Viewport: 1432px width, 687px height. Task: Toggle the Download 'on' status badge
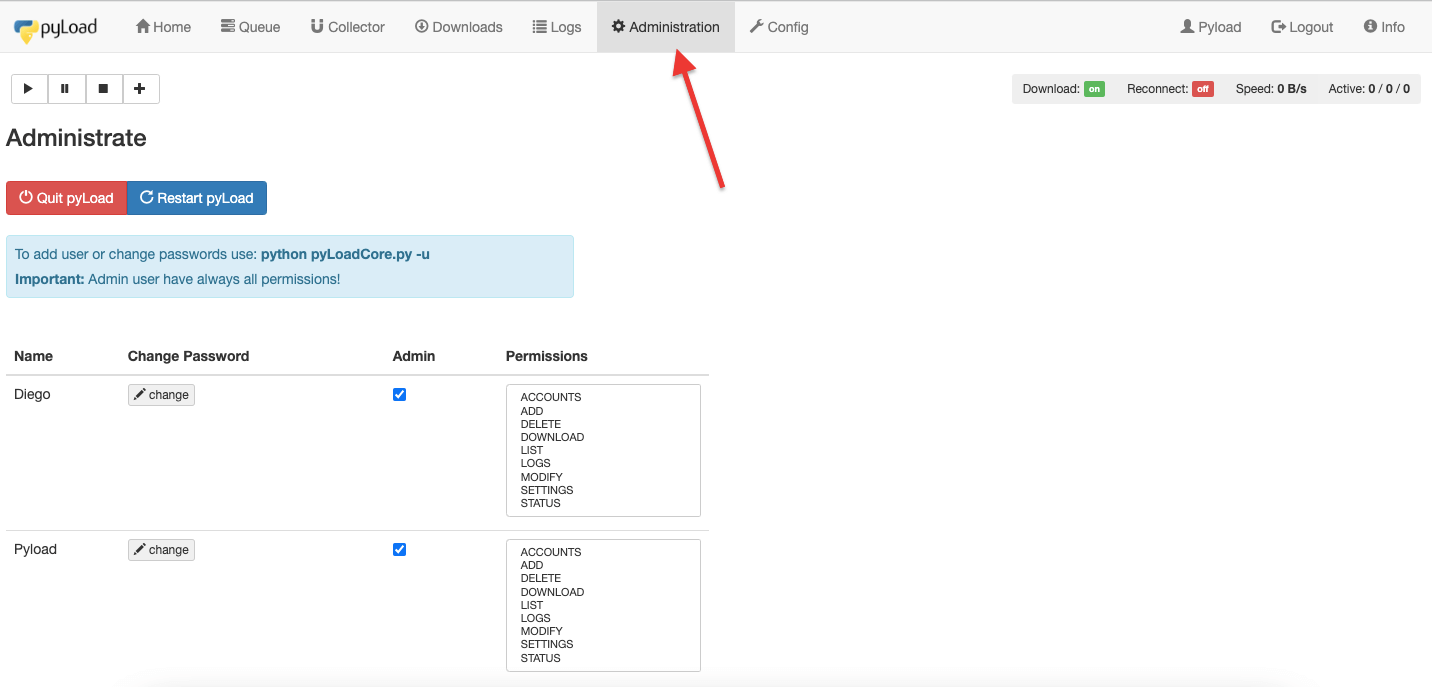coord(1095,89)
